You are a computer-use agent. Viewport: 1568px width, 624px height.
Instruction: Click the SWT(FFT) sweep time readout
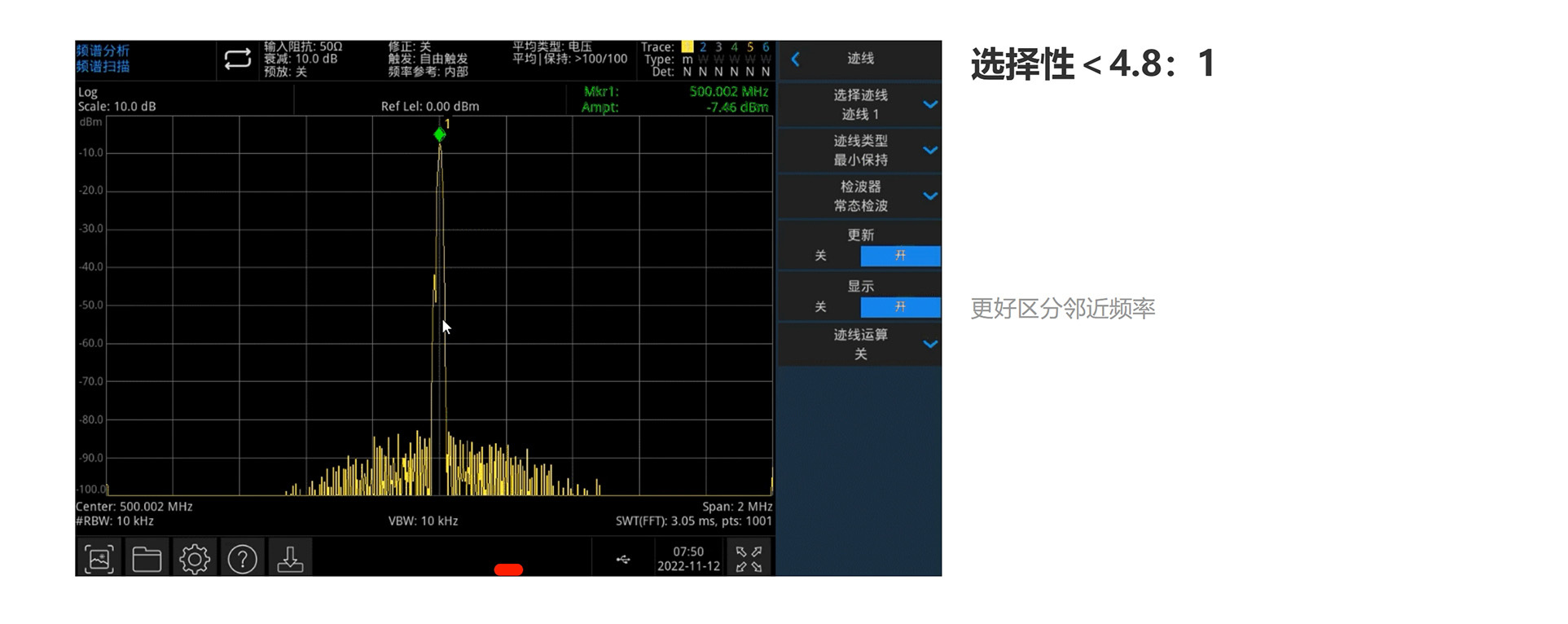(694, 521)
